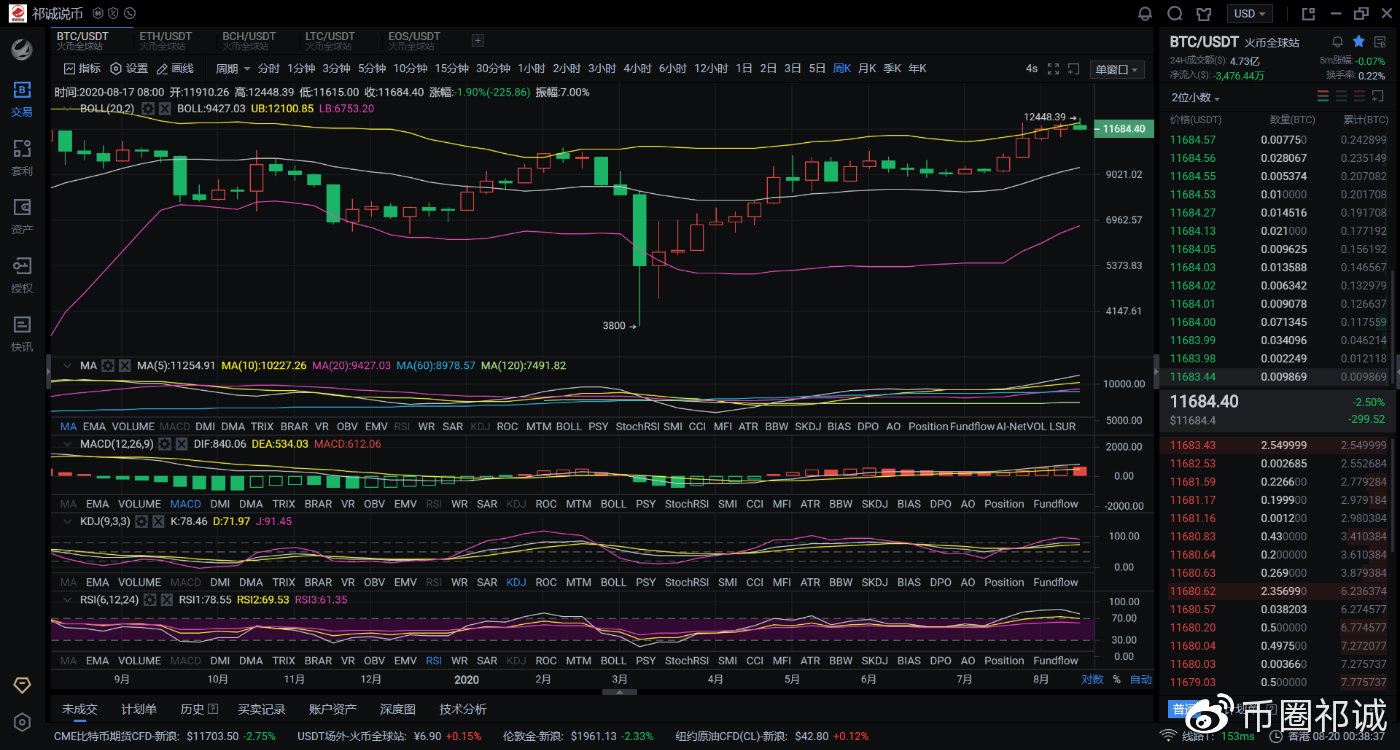Screen dimensions: 1400x750
Task: Open 设置 chart settings
Action: [x=129, y=69]
